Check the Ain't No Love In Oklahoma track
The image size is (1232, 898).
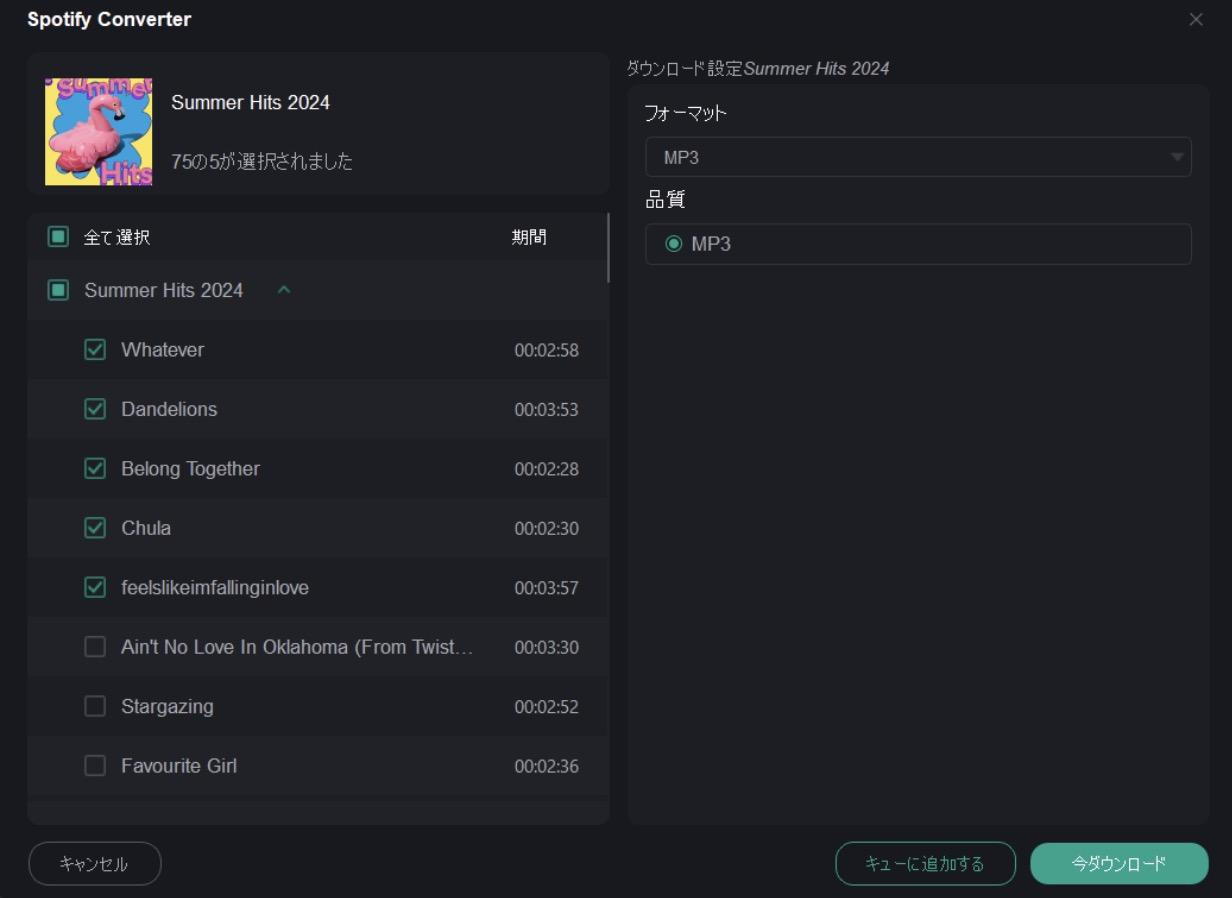pos(95,647)
